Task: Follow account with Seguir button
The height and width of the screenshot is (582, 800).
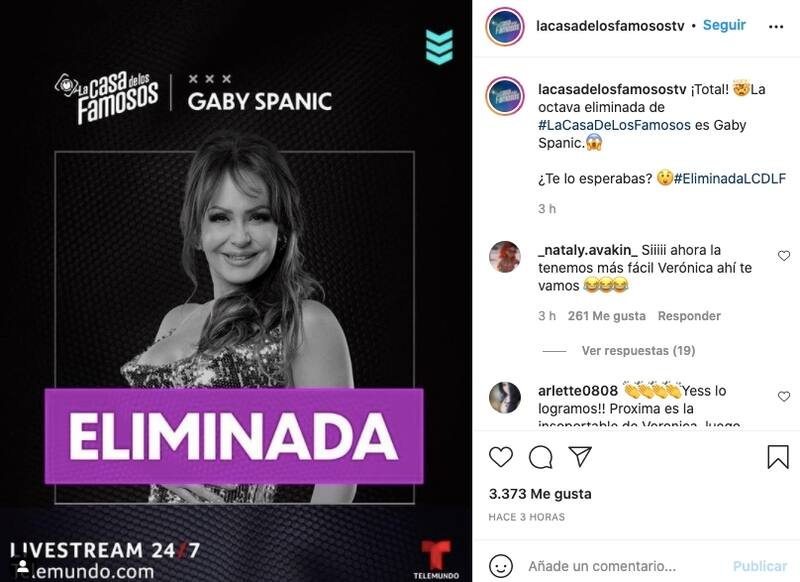Action: click(x=724, y=25)
